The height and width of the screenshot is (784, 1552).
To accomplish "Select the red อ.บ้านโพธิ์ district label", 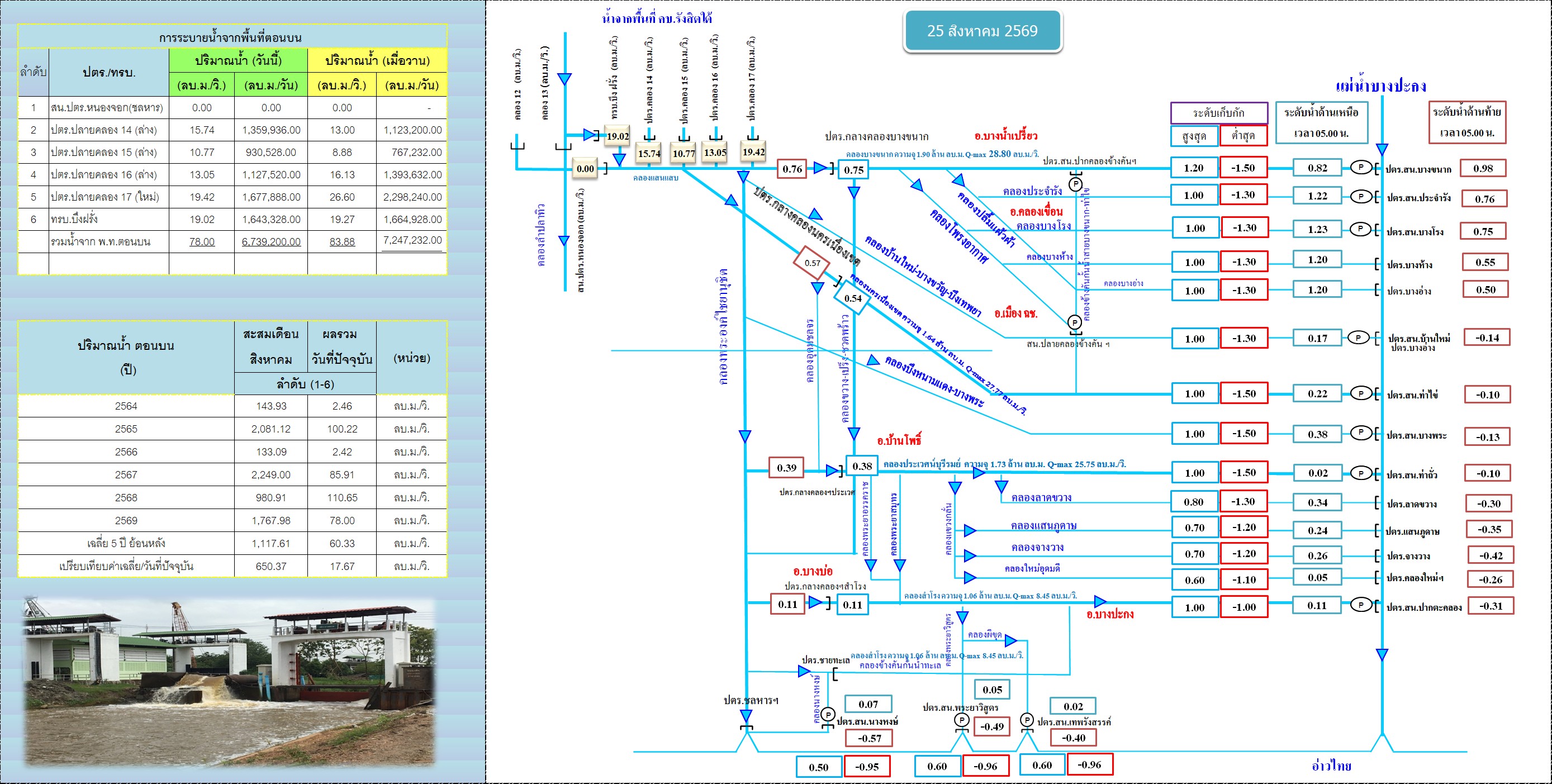I will point(899,440).
